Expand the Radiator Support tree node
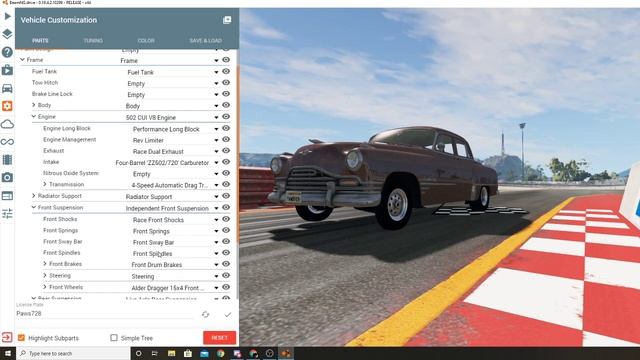This screenshot has height=360, width=640. coord(33,196)
